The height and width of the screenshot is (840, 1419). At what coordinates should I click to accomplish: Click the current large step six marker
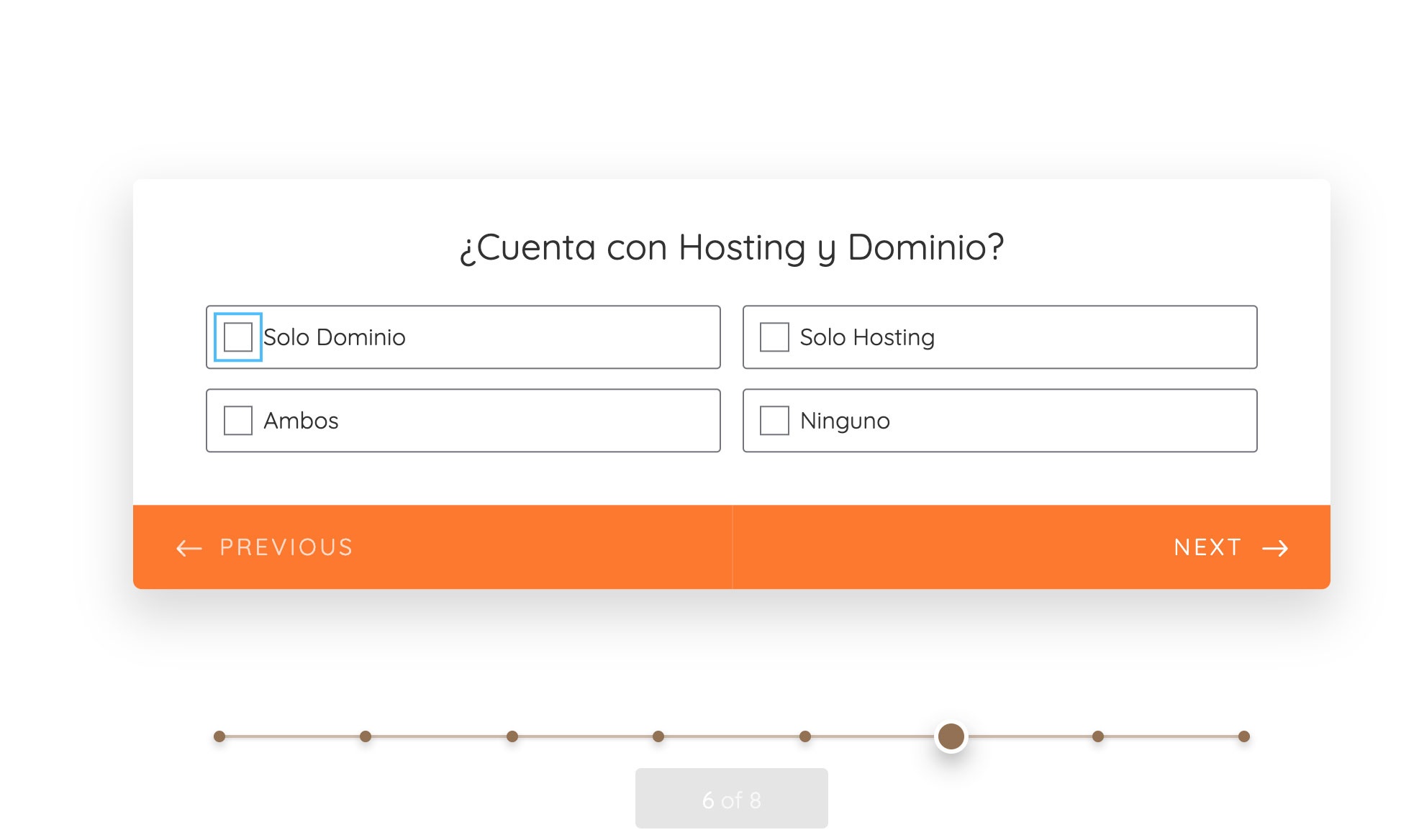click(x=951, y=736)
